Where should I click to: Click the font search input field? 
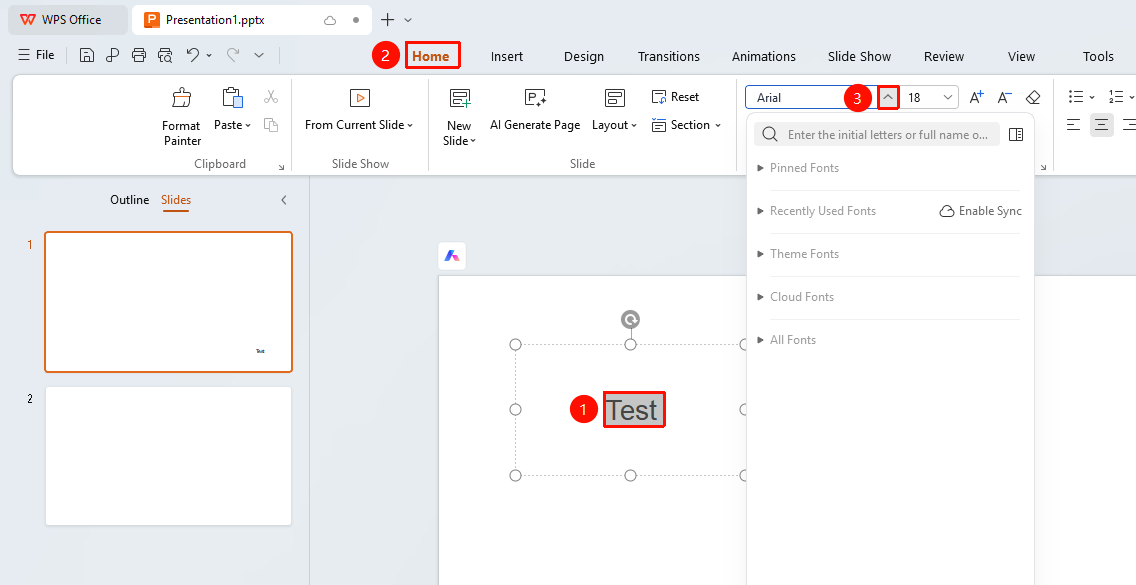877,135
